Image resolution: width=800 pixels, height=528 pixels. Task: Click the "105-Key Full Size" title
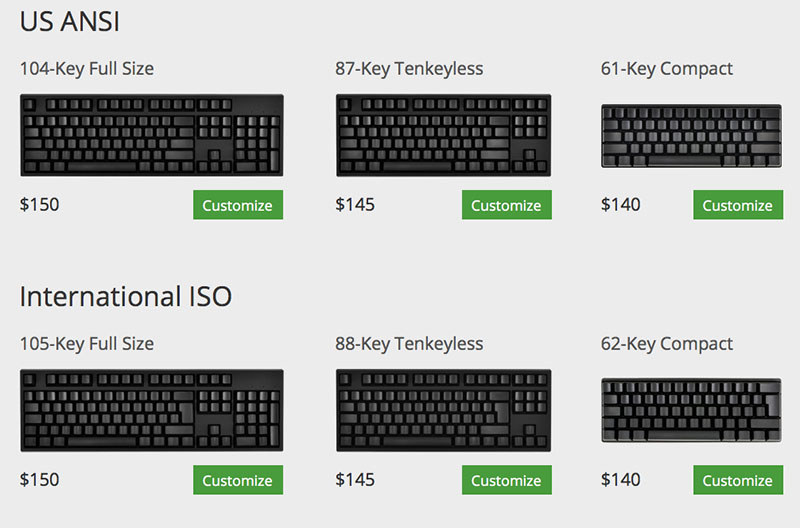coord(87,344)
